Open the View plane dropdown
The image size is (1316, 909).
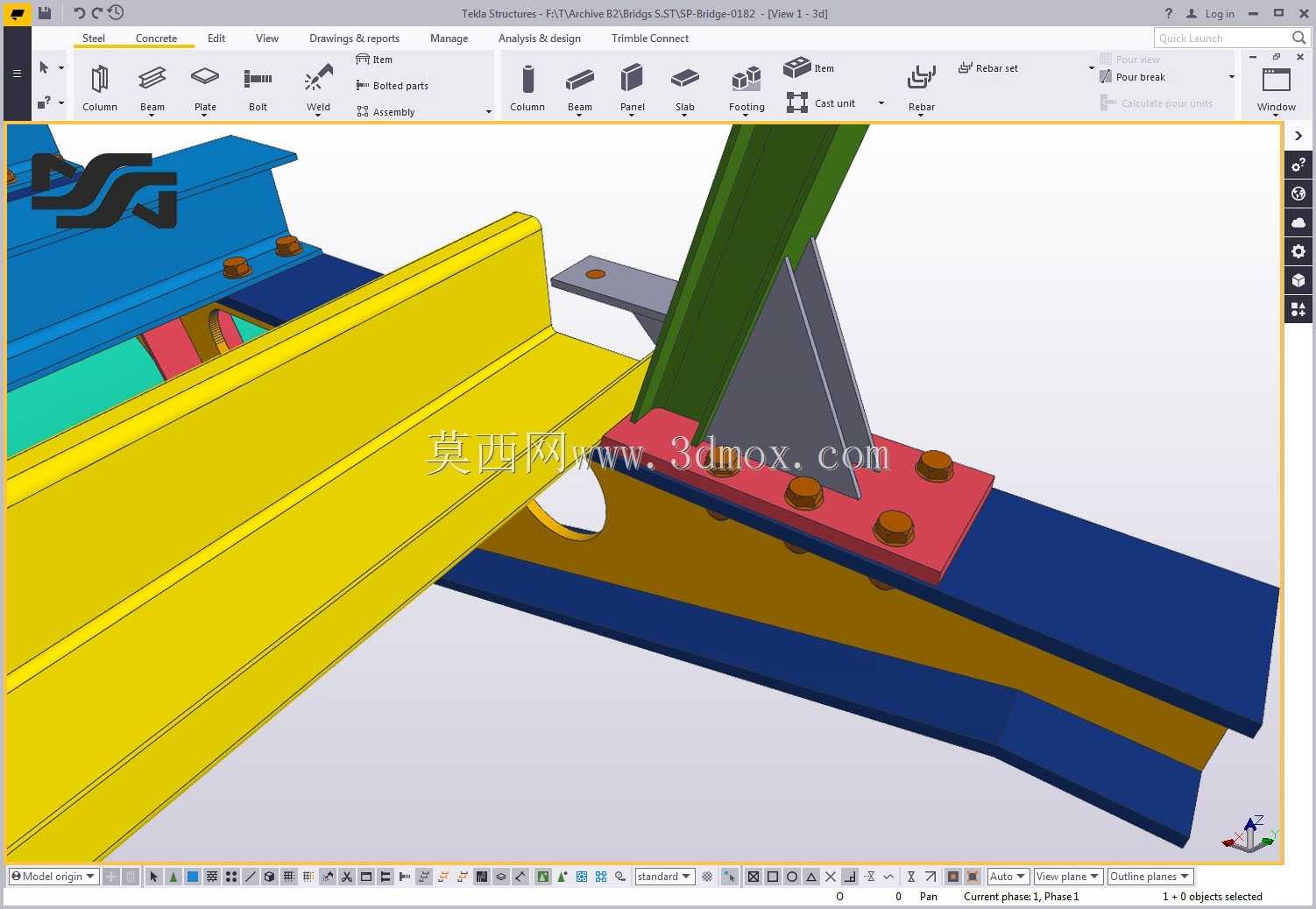point(1068,877)
